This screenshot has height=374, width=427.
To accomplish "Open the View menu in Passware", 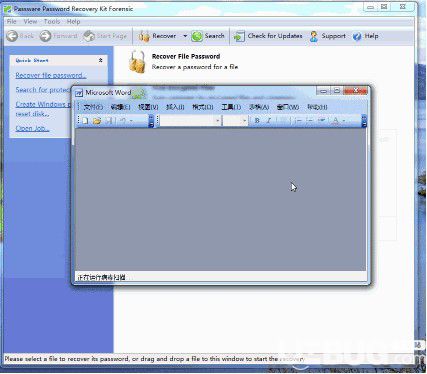I will click(30, 22).
